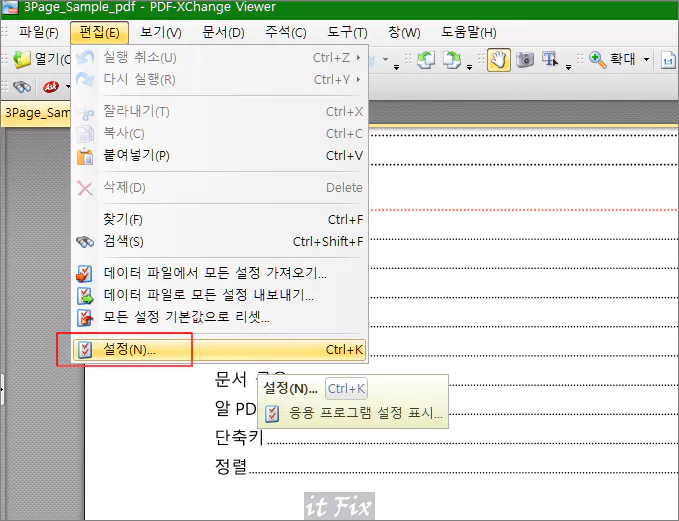The image size is (679, 521).
Task: Click the 문서 contents entry
Action: tap(231, 379)
